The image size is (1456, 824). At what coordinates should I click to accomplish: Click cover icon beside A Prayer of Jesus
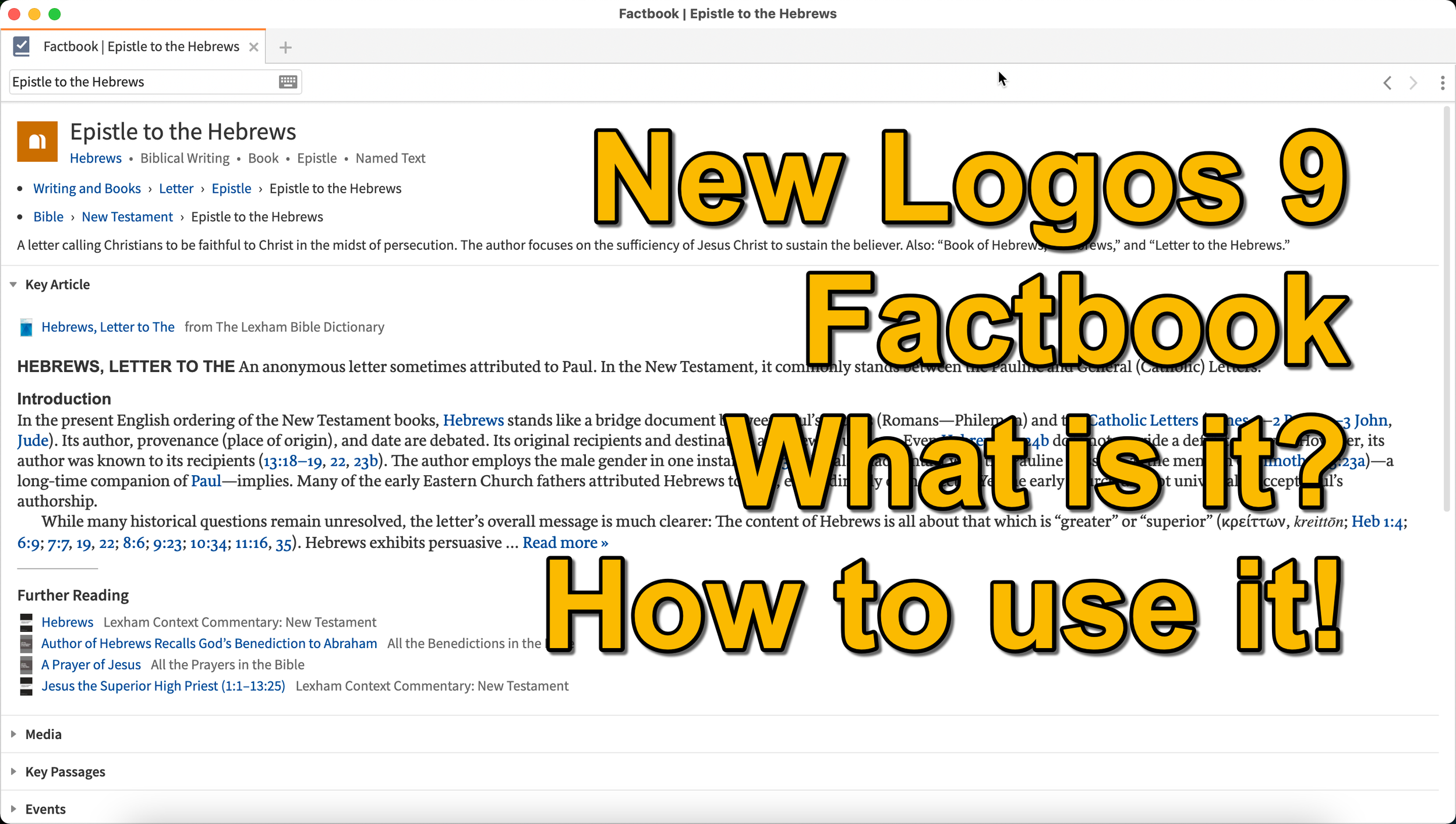point(26,665)
